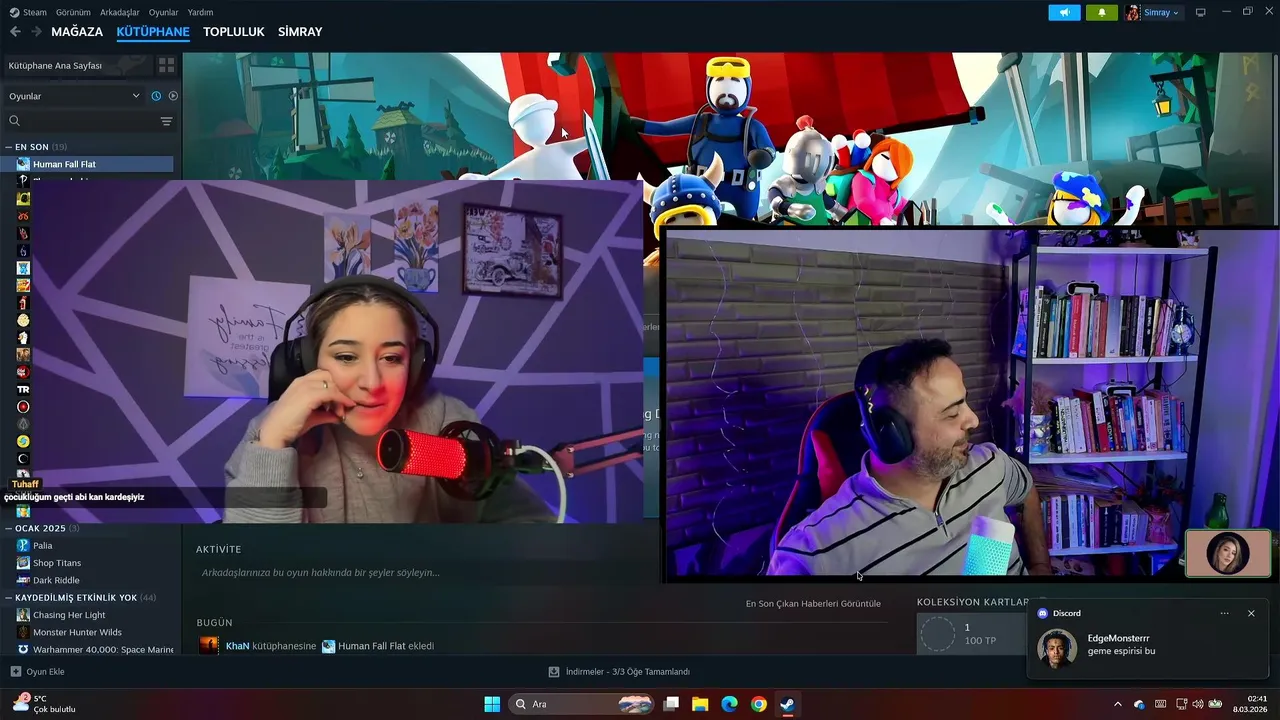Switch to the TOPLULUK tab
This screenshot has height=720, width=1280.
pos(234,32)
